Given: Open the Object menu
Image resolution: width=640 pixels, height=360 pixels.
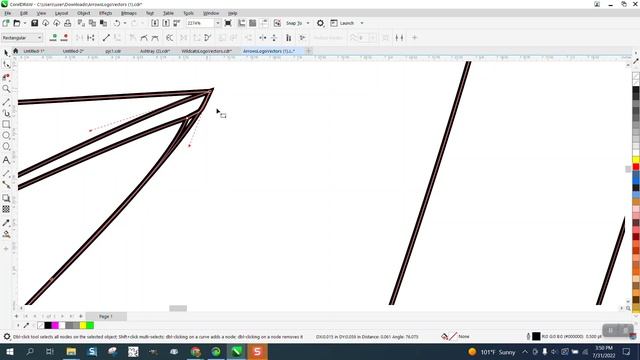Looking at the screenshot, I should [x=83, y=13].
